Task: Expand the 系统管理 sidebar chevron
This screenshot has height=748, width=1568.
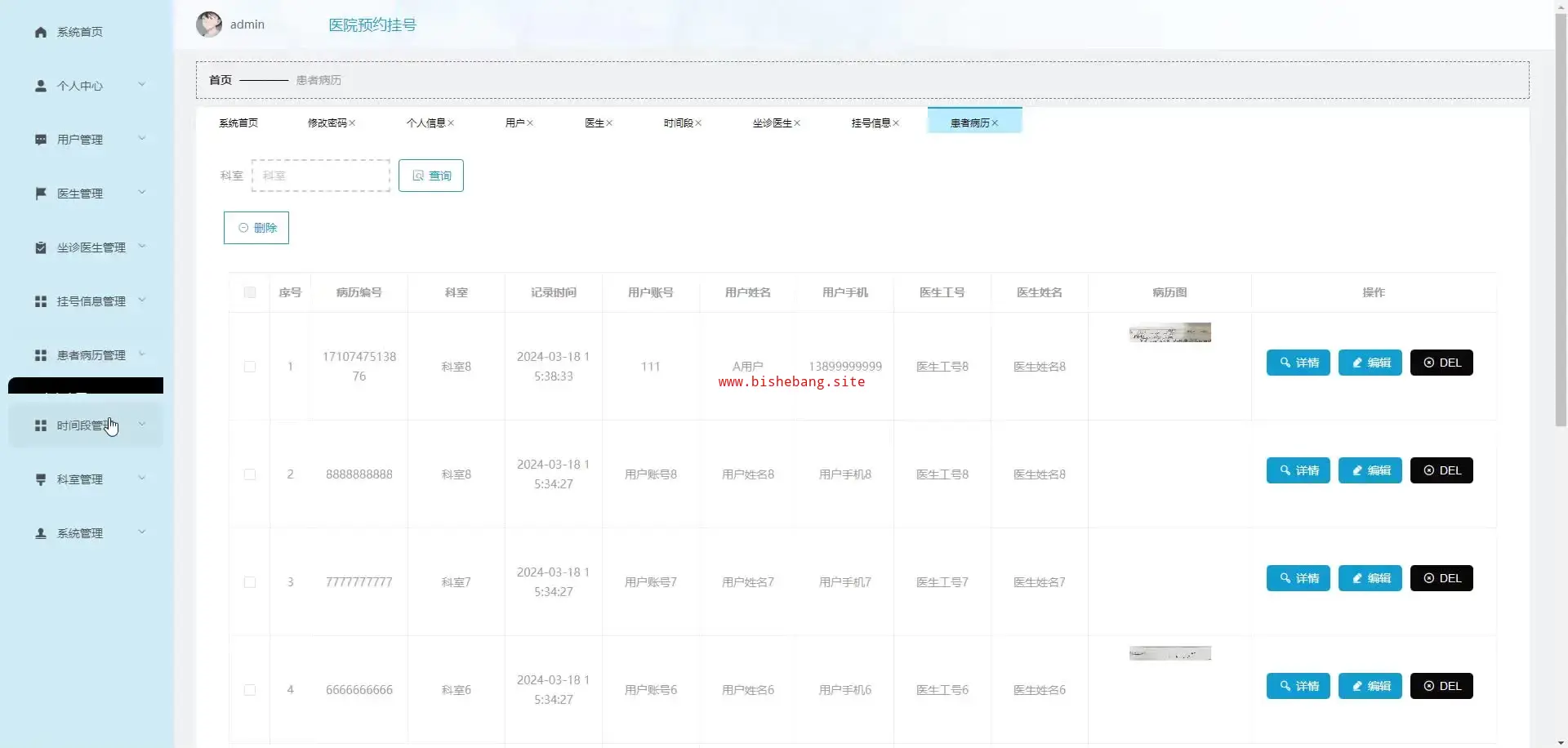Action: 142,532
